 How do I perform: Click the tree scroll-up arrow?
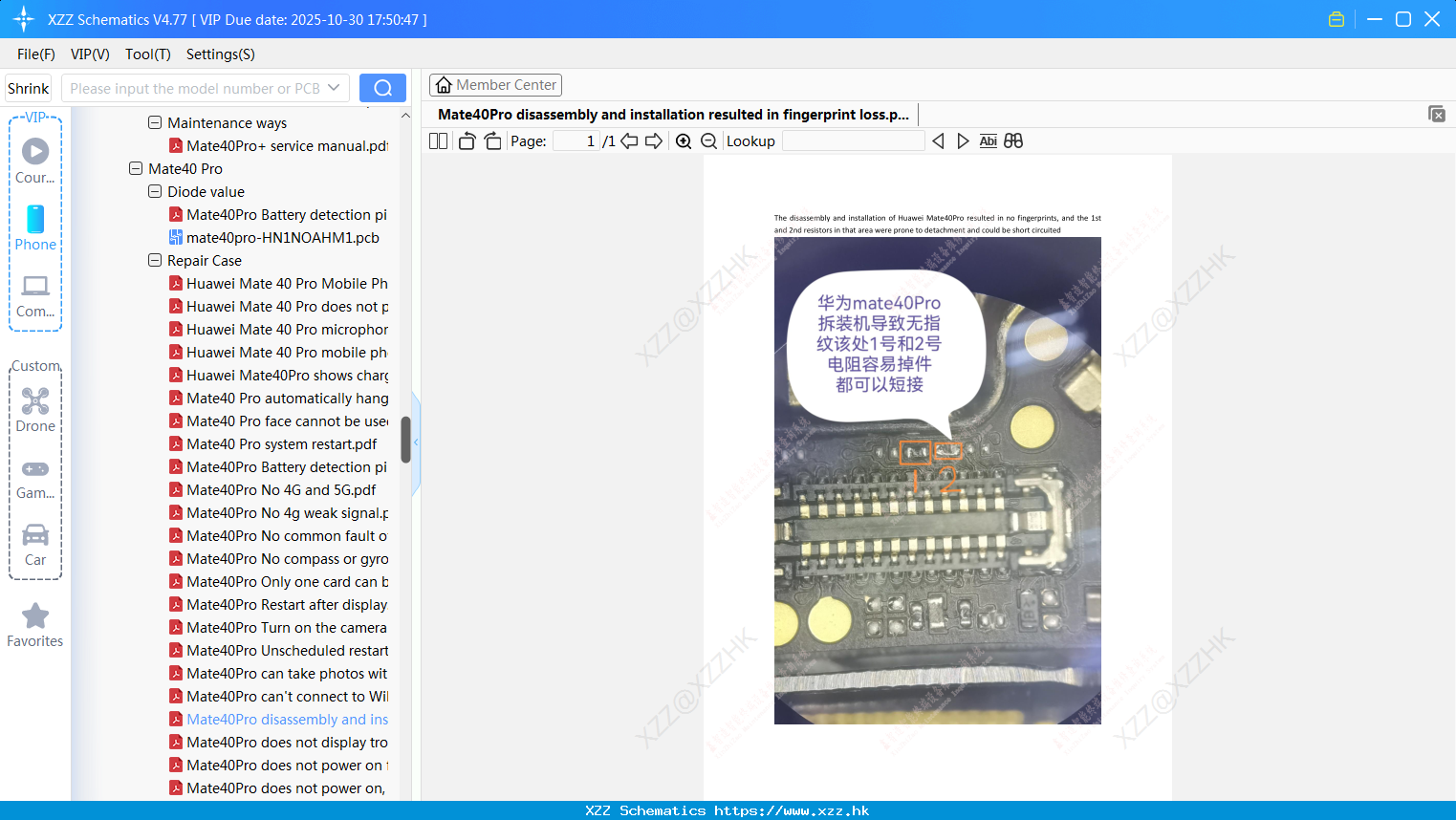tap(405, 116)
